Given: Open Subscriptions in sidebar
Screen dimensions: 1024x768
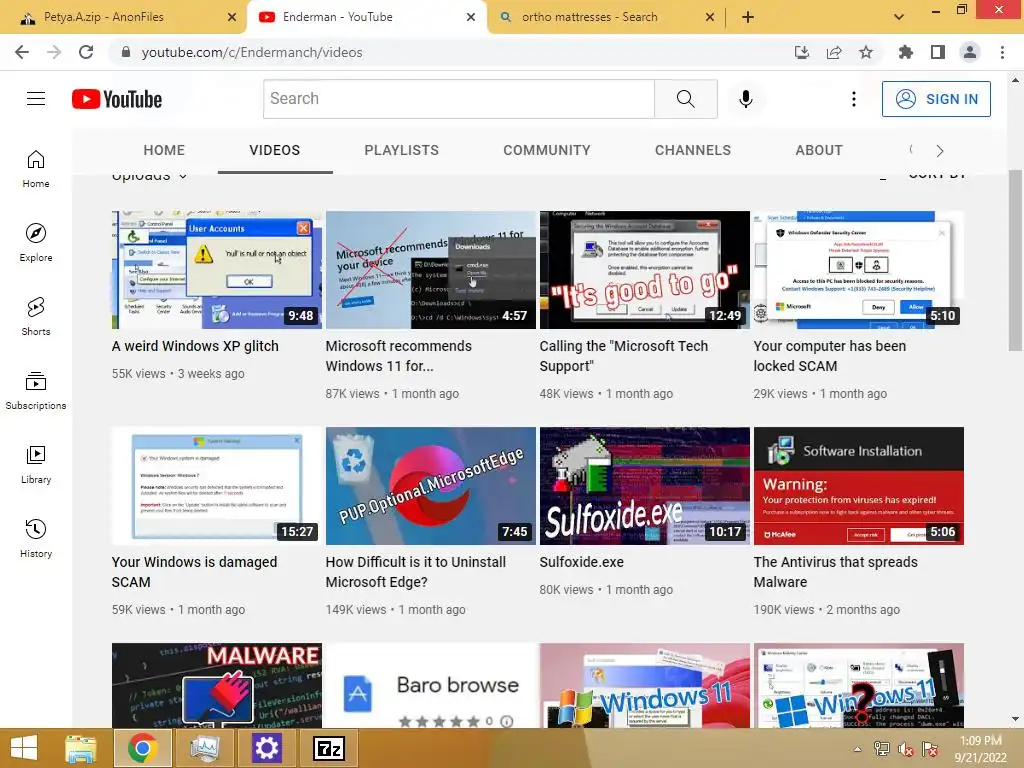Looking at the screenshot, I should pyautogui.click(x=36, y=391).
